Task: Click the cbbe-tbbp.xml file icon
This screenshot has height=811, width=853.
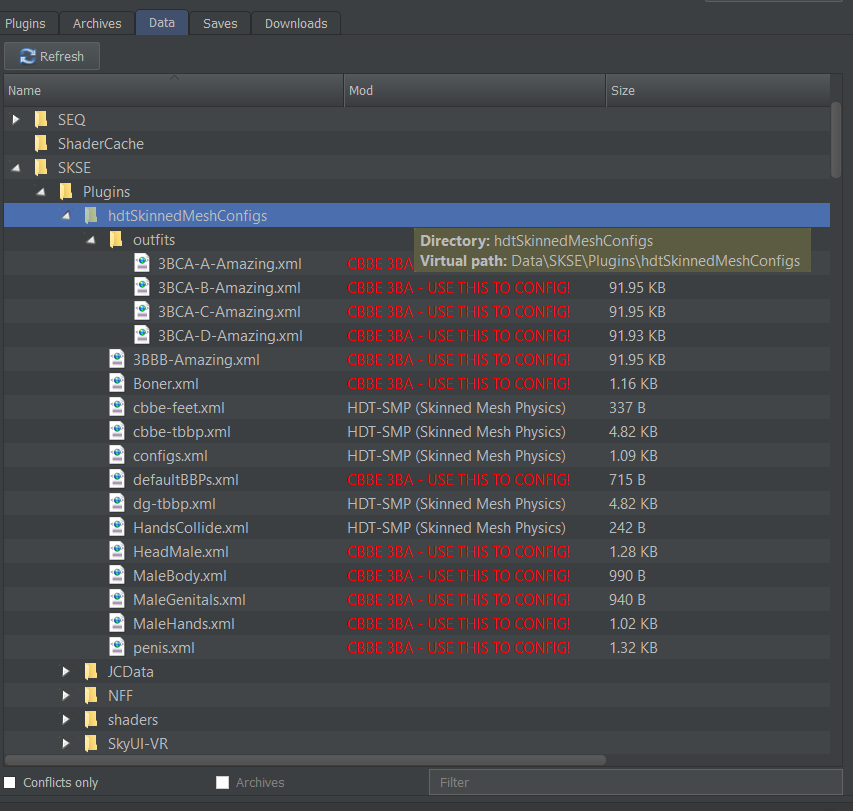Action: (x=117, y=430)
